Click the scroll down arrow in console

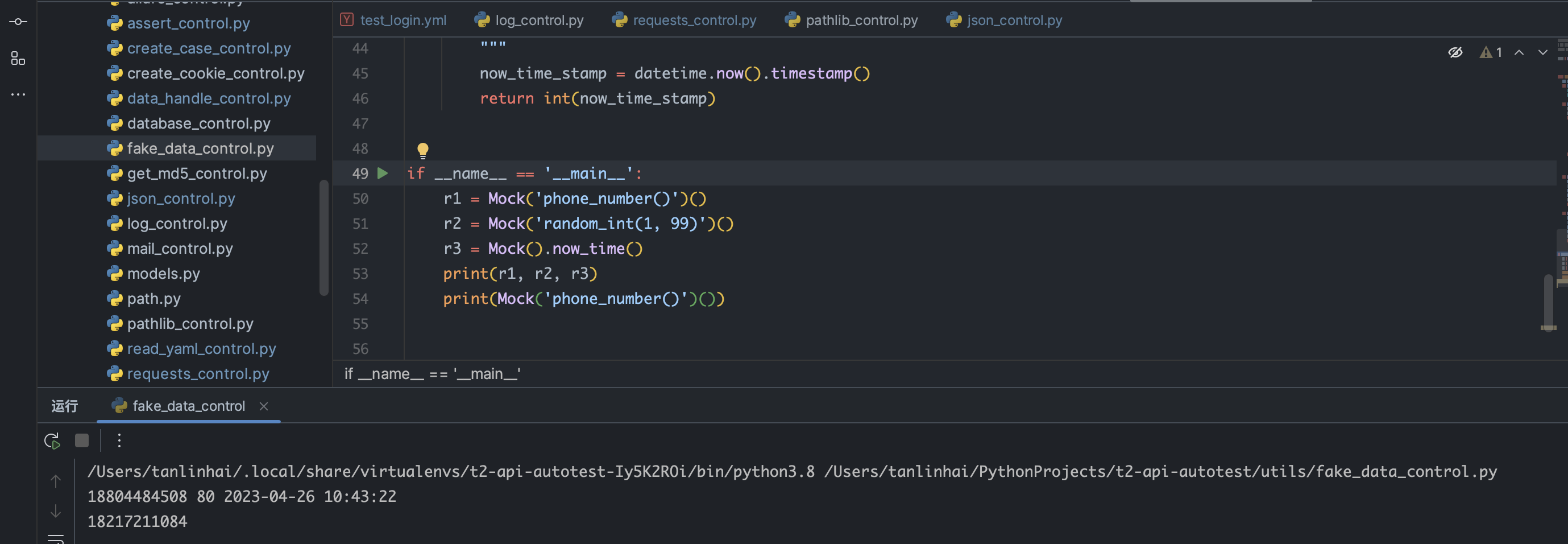[55, 511]
